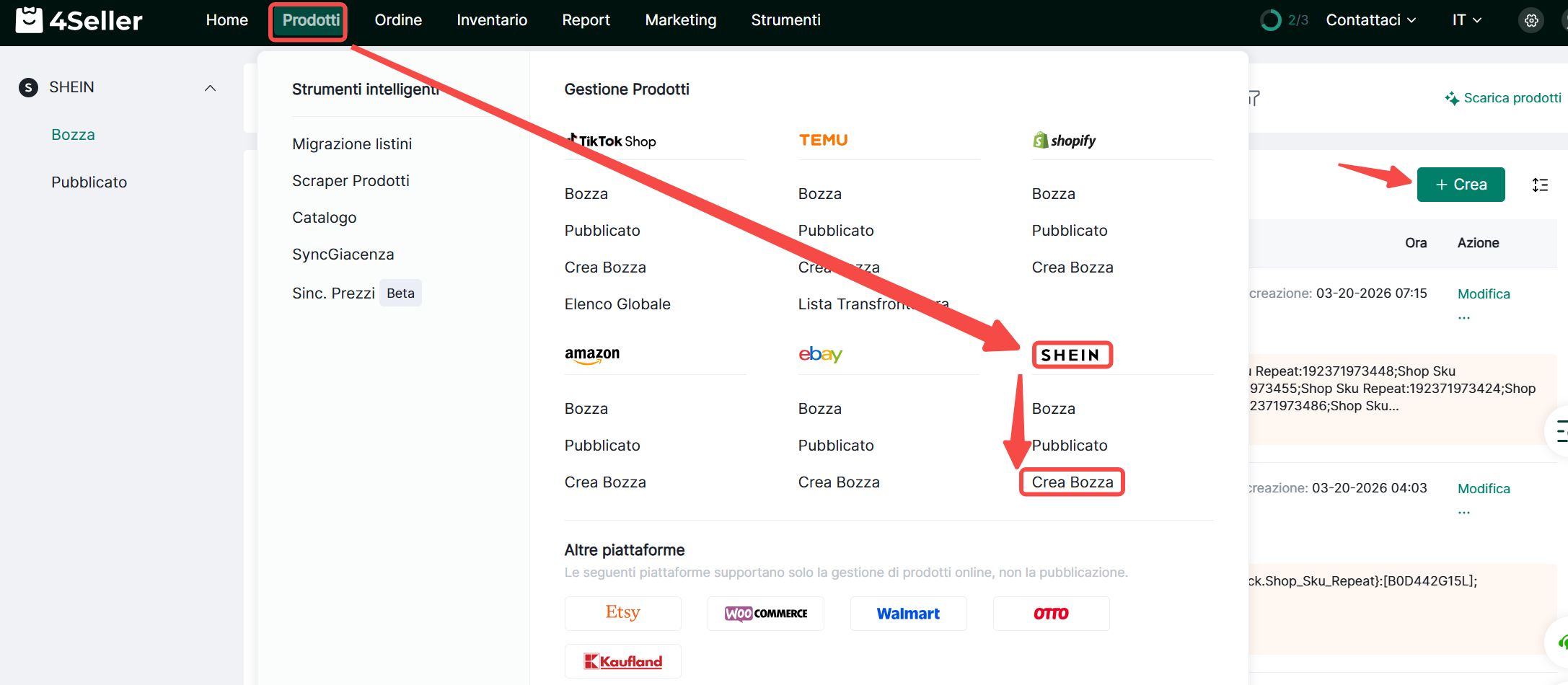Open the settings gear icon
1568x685 pixels.
(x=1531, y=21)
